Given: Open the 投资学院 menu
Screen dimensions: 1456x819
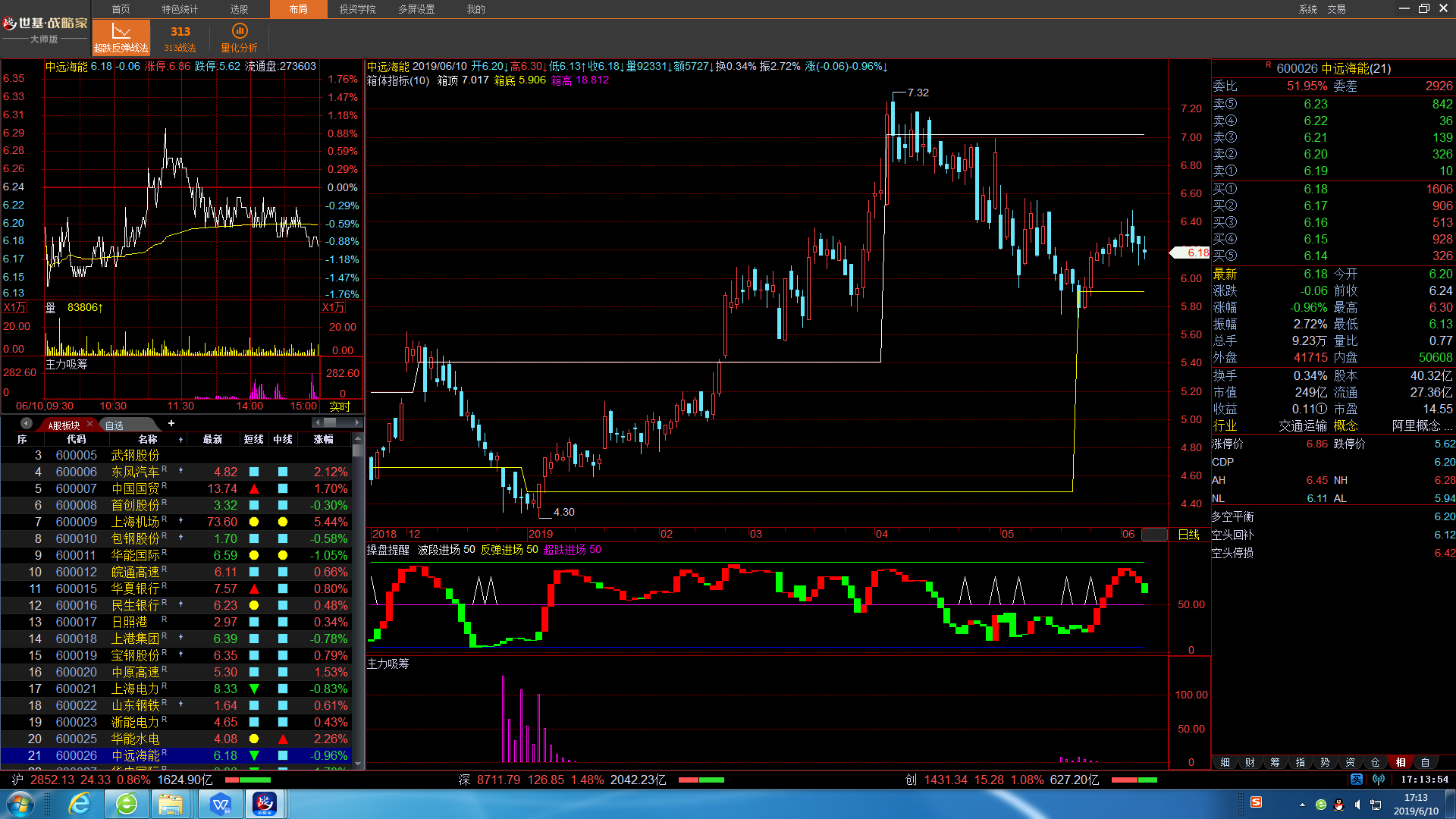Looking at the screenshot, I should [357, 9].
